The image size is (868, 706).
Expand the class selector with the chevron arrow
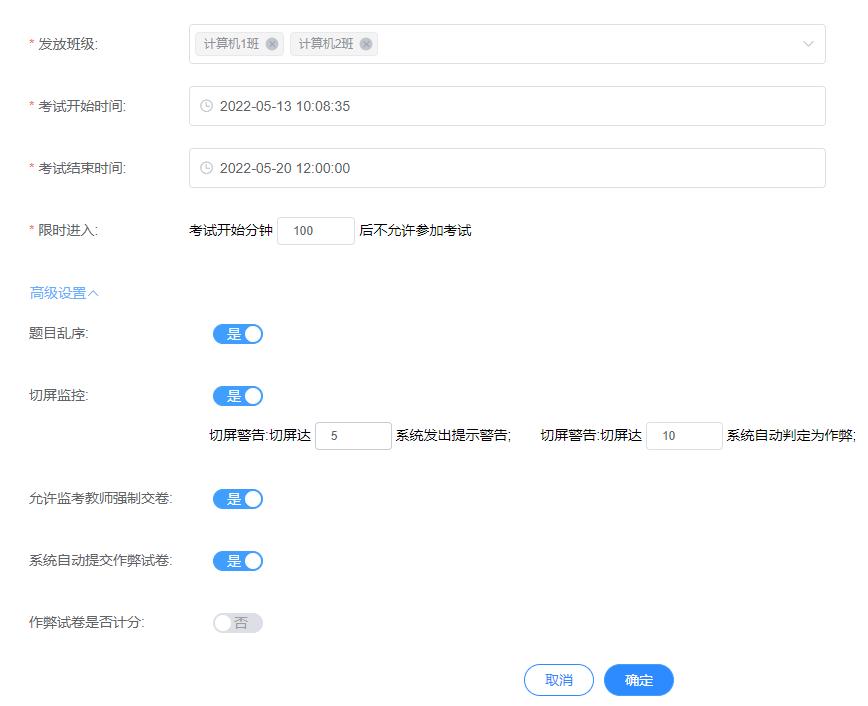[809, 43]
